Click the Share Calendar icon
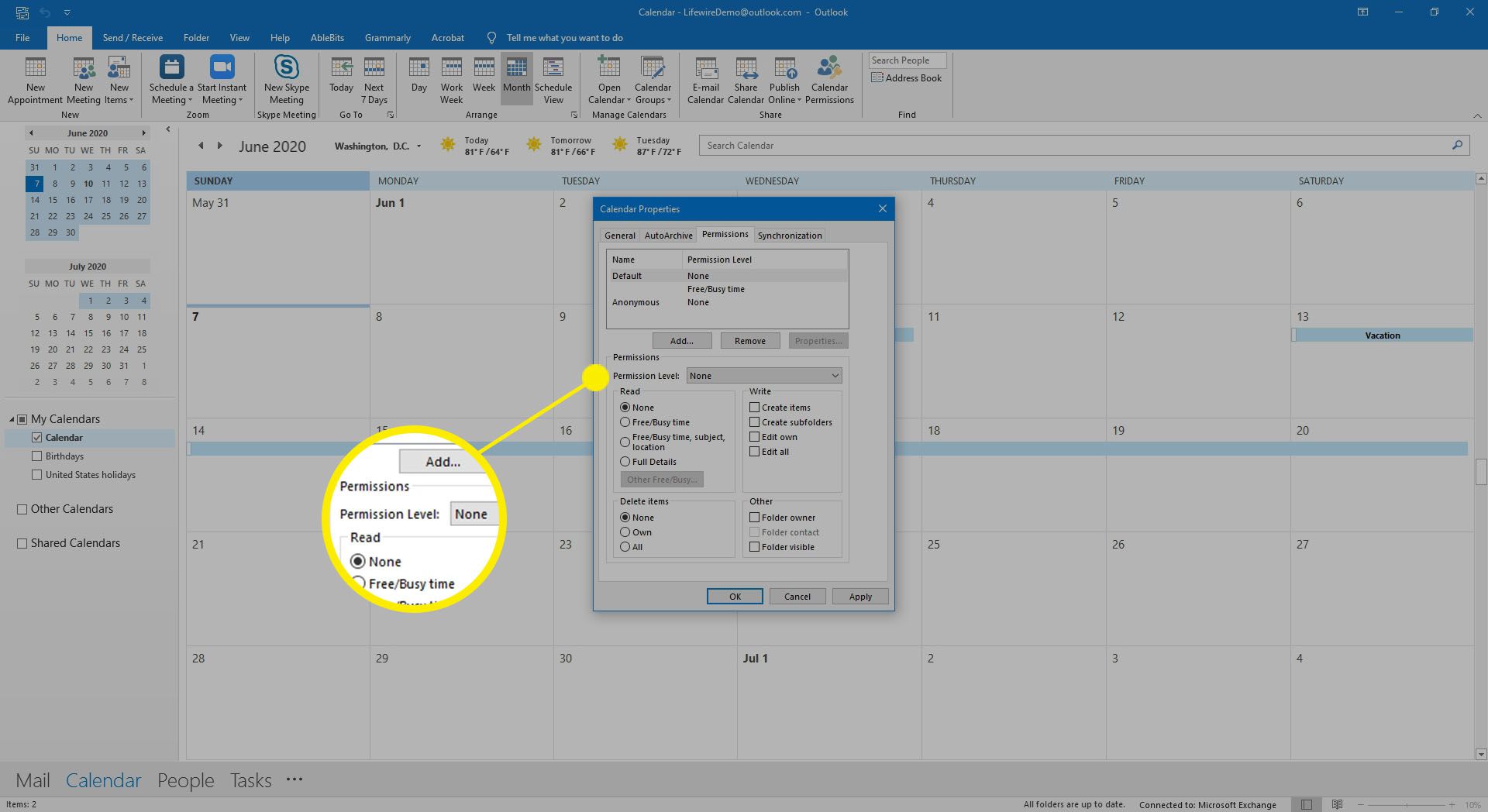Viewport: 1488px width, 812px height. [746, 80]
